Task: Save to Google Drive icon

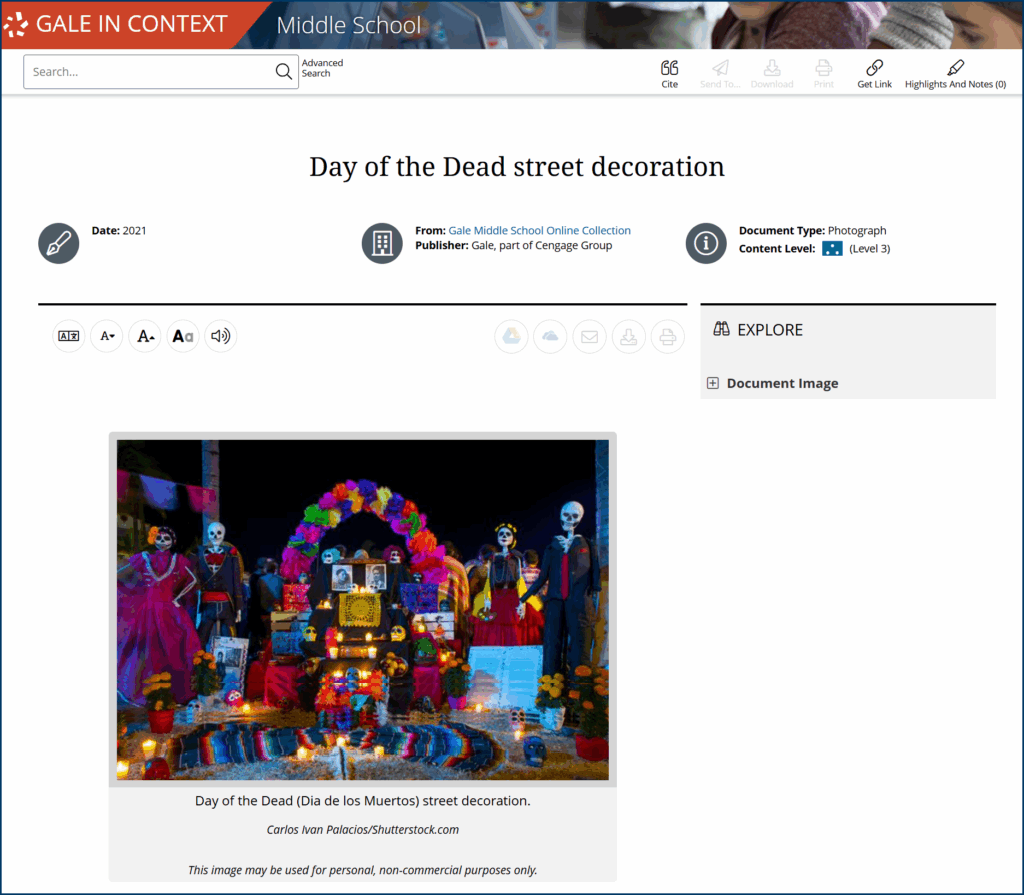Action: 511,336
